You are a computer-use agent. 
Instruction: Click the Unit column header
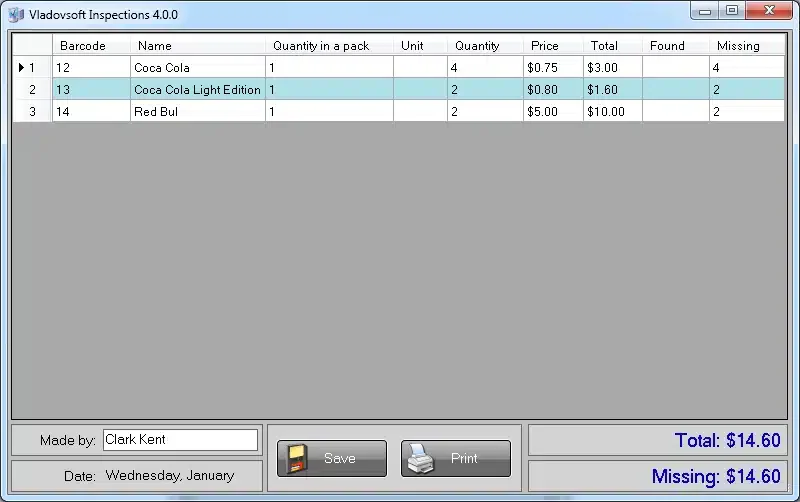coord(420,45)
